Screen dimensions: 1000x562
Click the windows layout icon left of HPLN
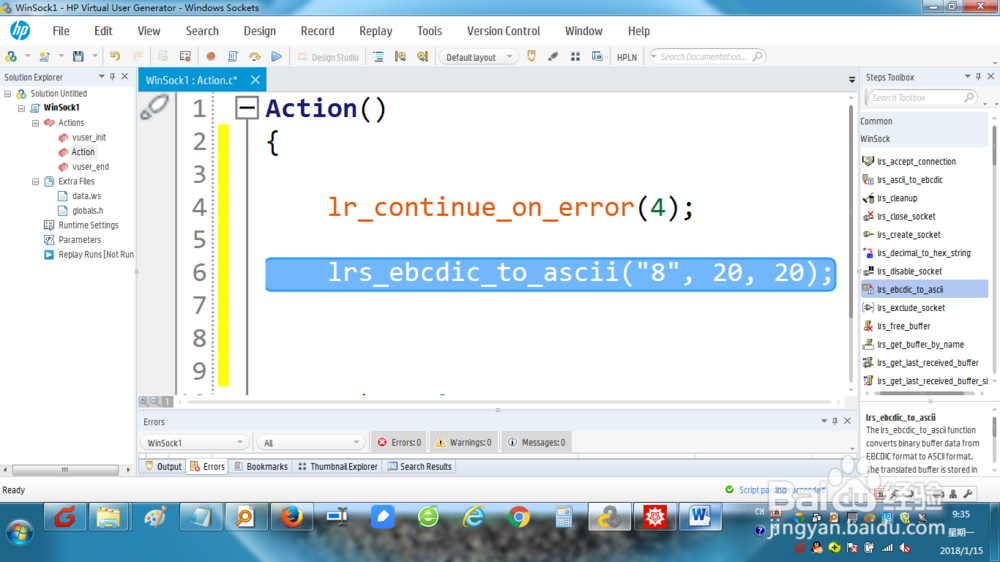[597, 57]
